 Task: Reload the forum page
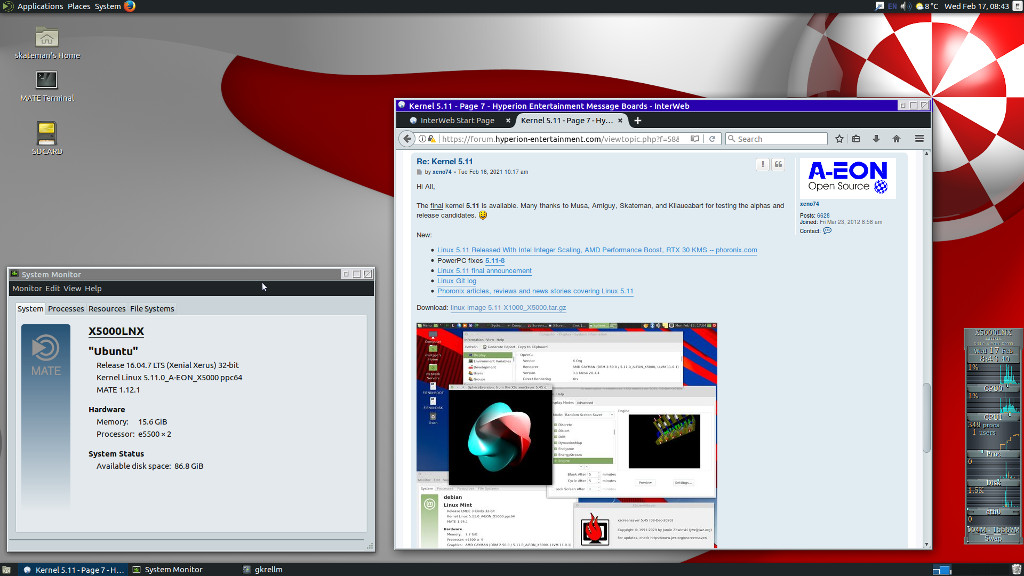[x=712, y=138]
